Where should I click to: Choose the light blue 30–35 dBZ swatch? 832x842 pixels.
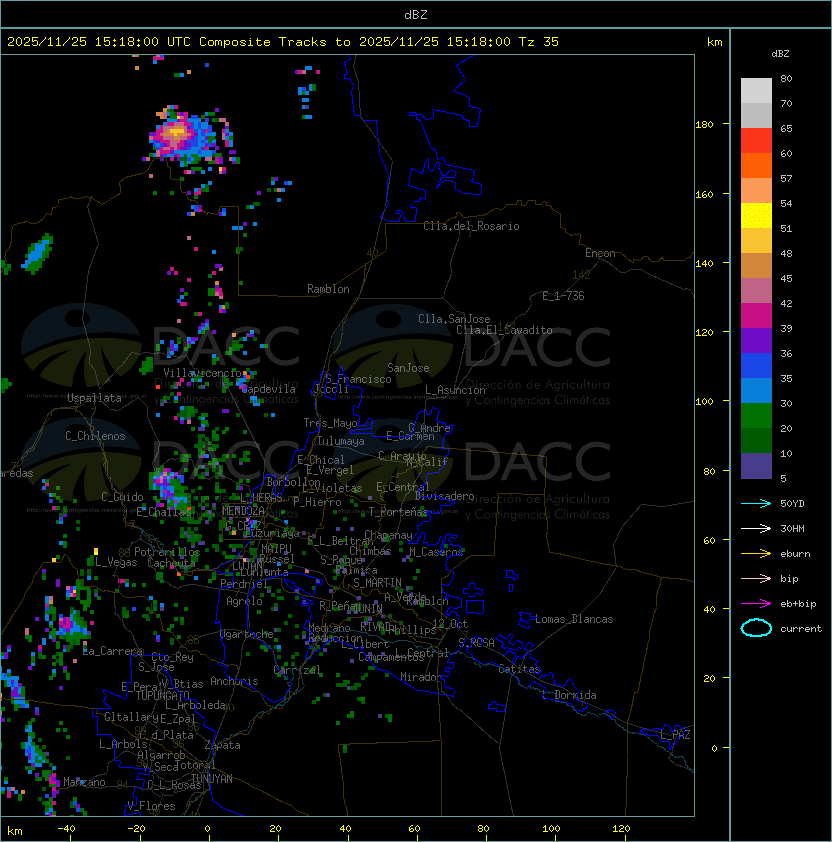pyautogui.click(x=756, y=390)
